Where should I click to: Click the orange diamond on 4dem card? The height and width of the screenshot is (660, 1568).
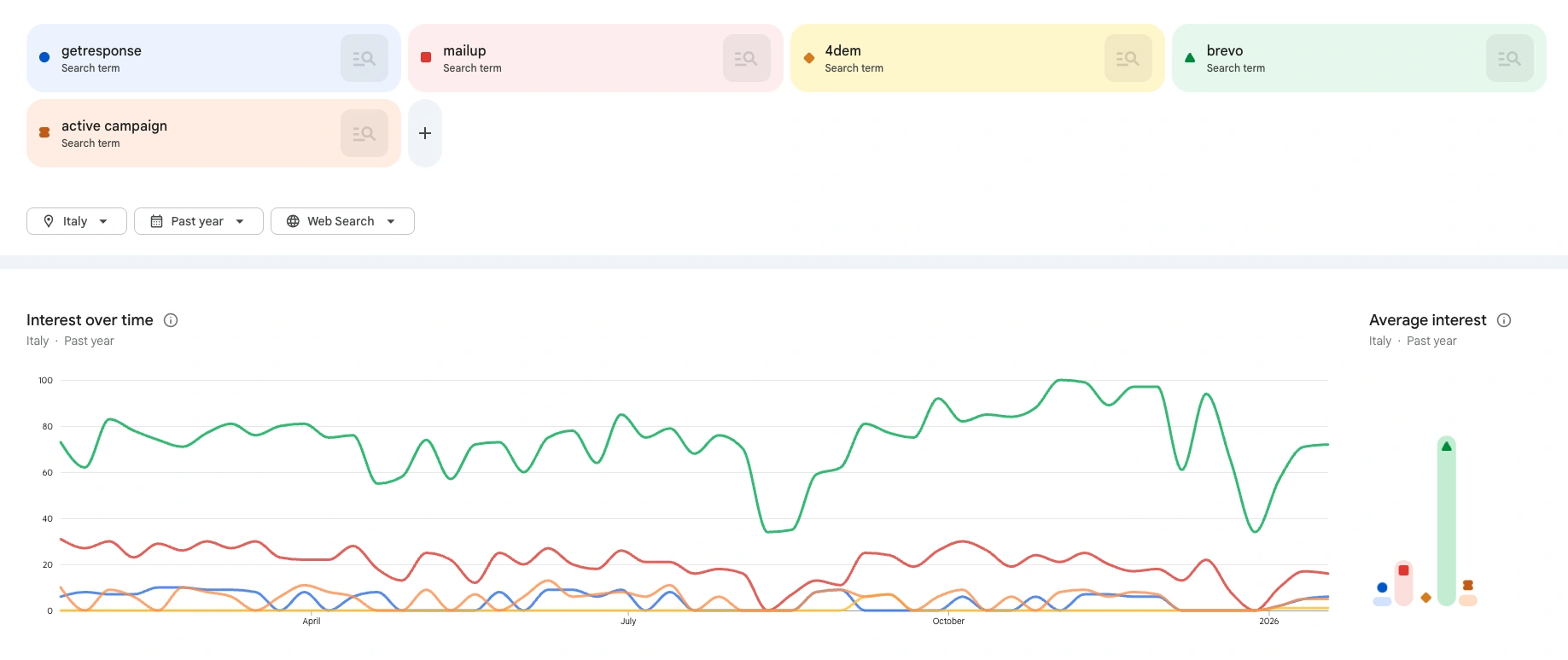tap(808, 58)
